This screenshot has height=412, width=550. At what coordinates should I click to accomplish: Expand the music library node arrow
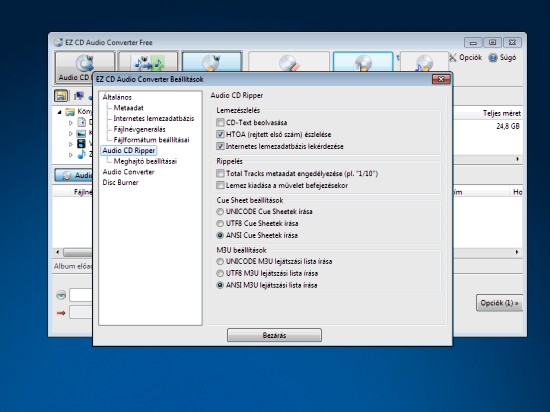(71, 155)
